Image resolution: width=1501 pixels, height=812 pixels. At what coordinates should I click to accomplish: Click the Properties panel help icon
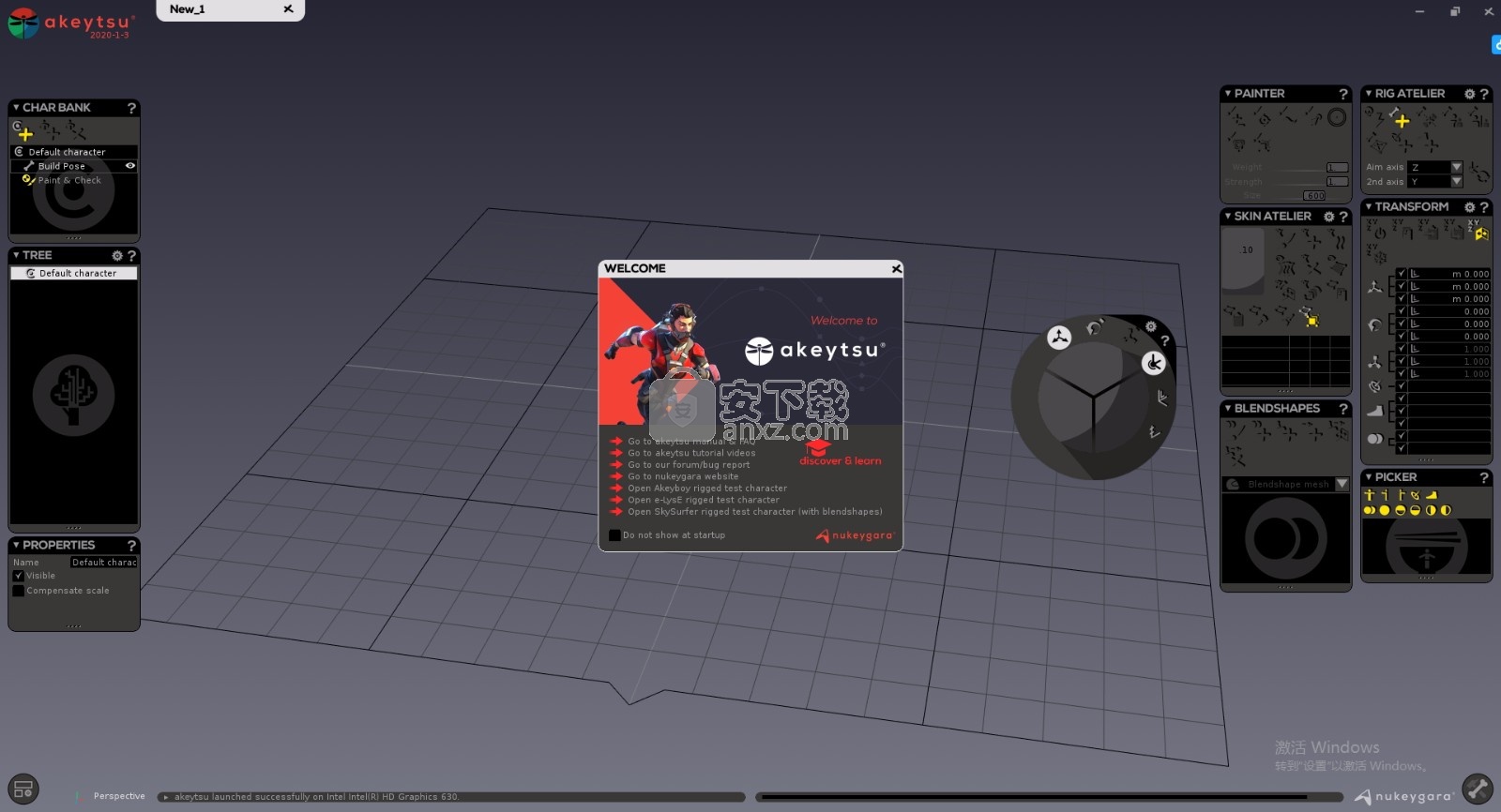coord(131,545)
